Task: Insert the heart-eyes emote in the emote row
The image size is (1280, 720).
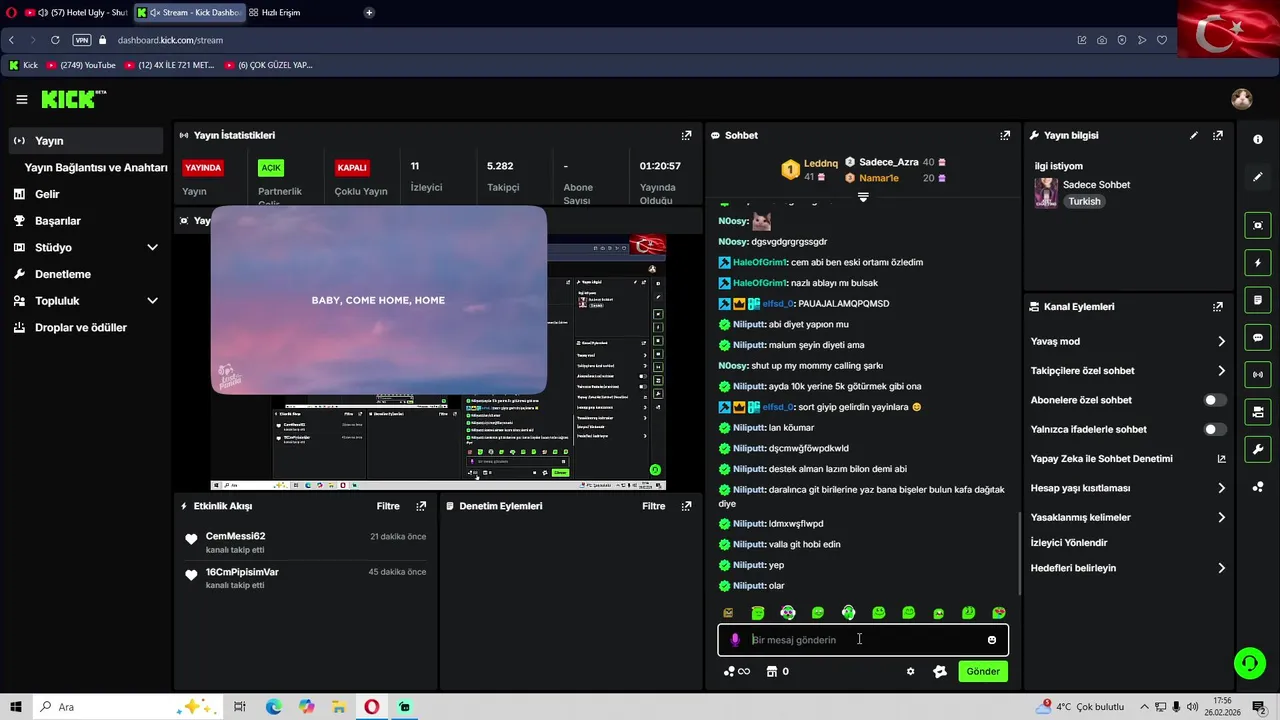Action: point(998,612)
